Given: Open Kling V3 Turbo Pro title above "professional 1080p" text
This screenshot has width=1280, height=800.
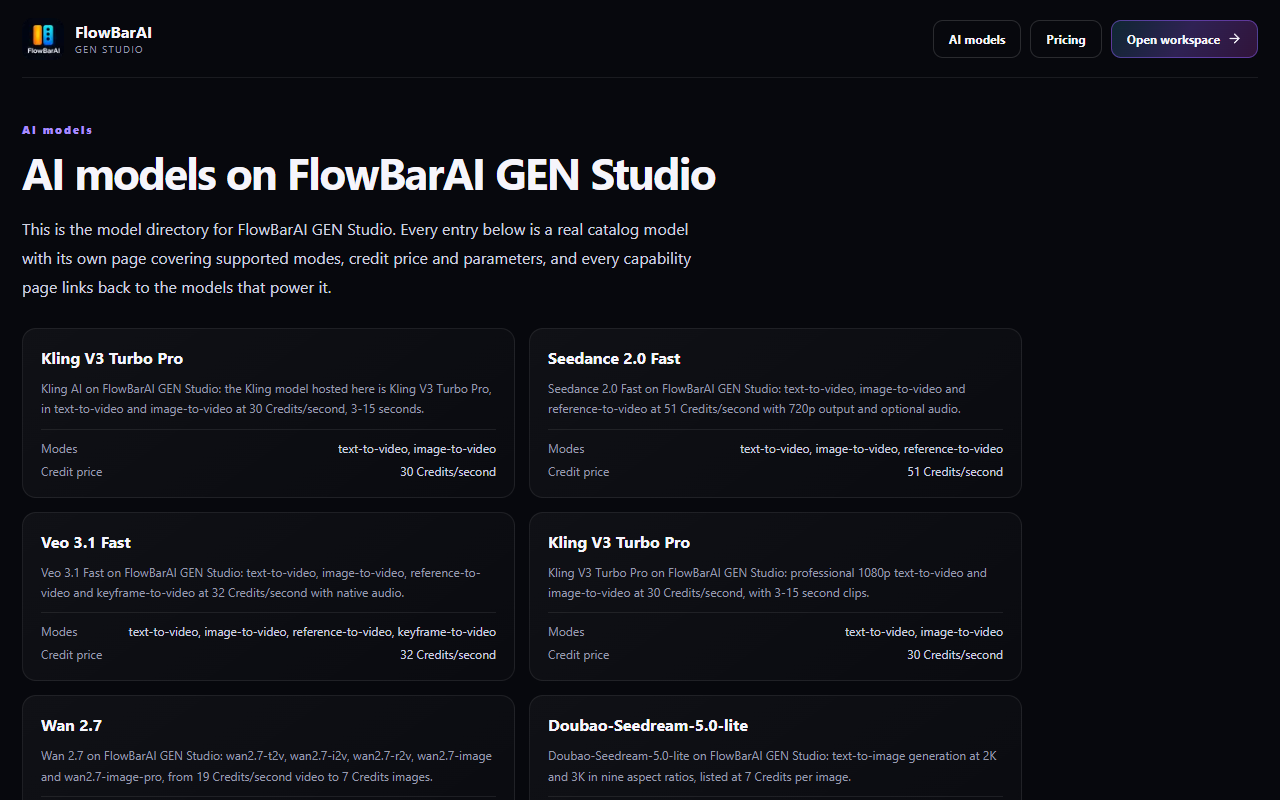Looking at the screenshot, I should coord(619,542).
